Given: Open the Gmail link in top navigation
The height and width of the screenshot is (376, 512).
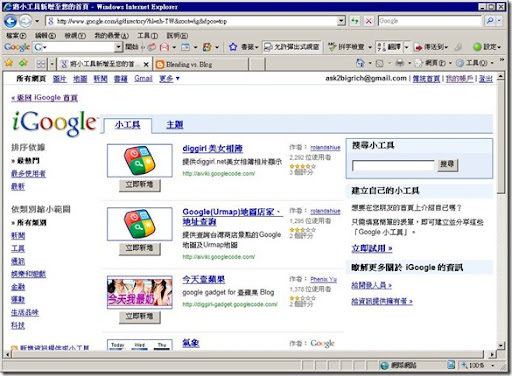Looking at the screenshot, I should tap(143, 78).
